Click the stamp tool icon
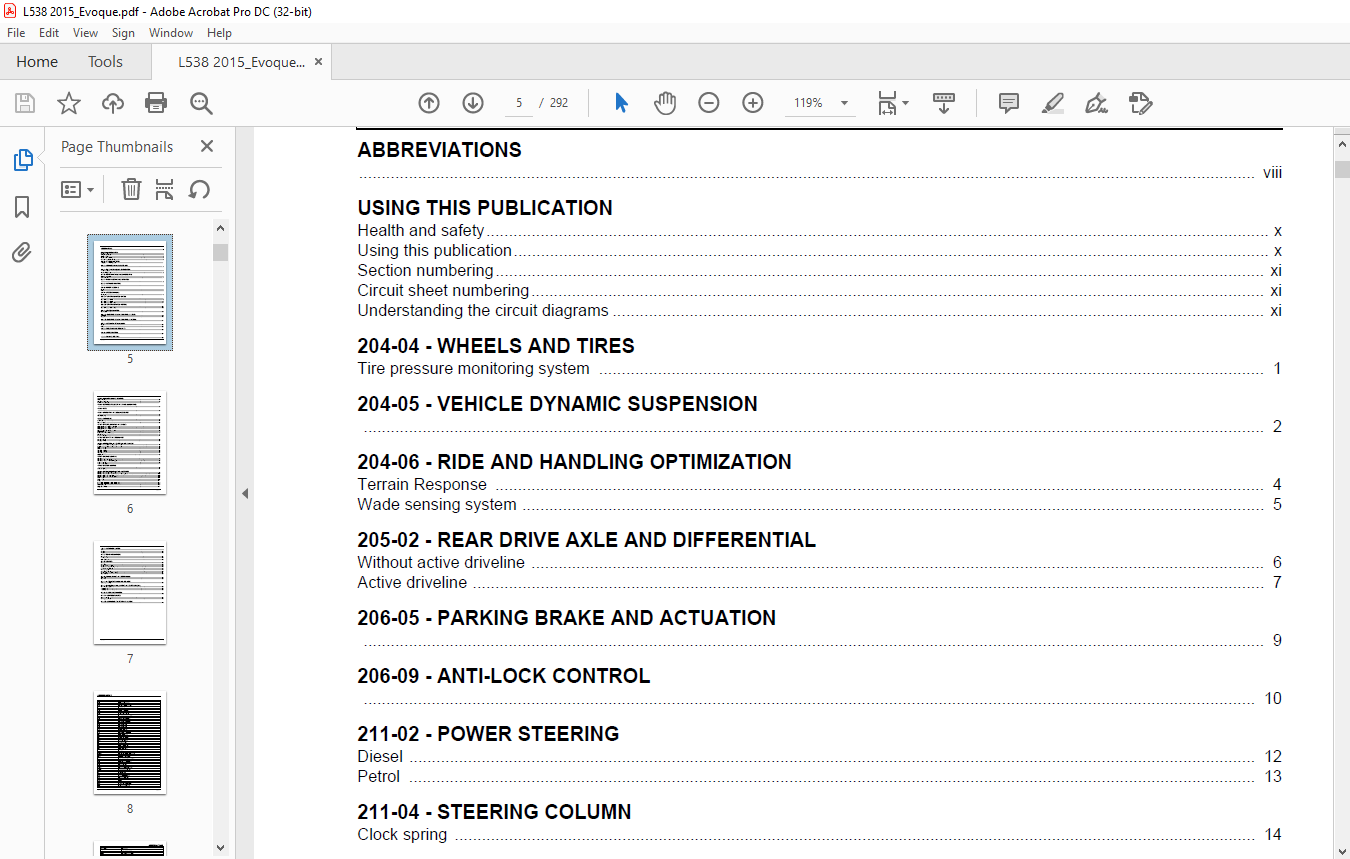Screen dimensions: 1350x859 [x=1141, y=103]
